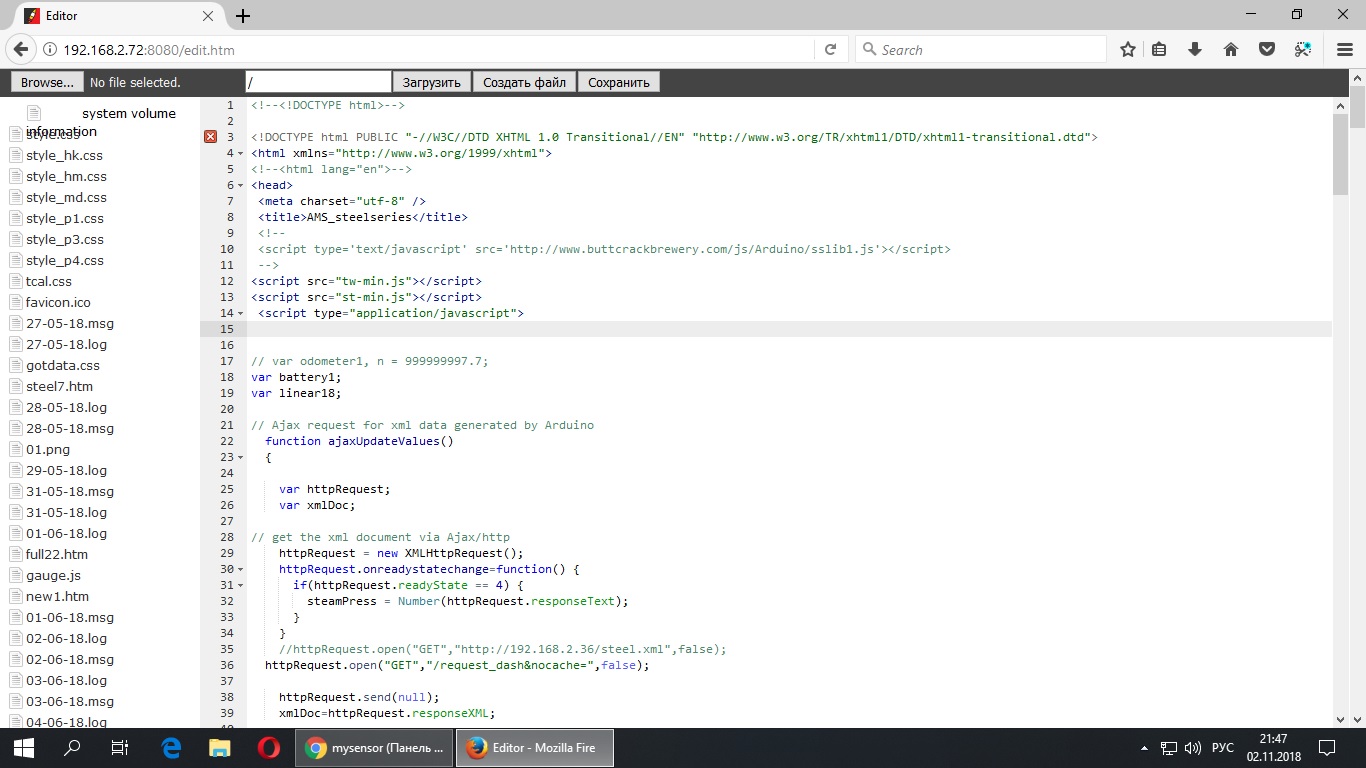The width and height of the screenshot is (1366, 768).
Task: Collapse the head block fold on line 6
Action: pyautogui.click(x=240, y=185)
